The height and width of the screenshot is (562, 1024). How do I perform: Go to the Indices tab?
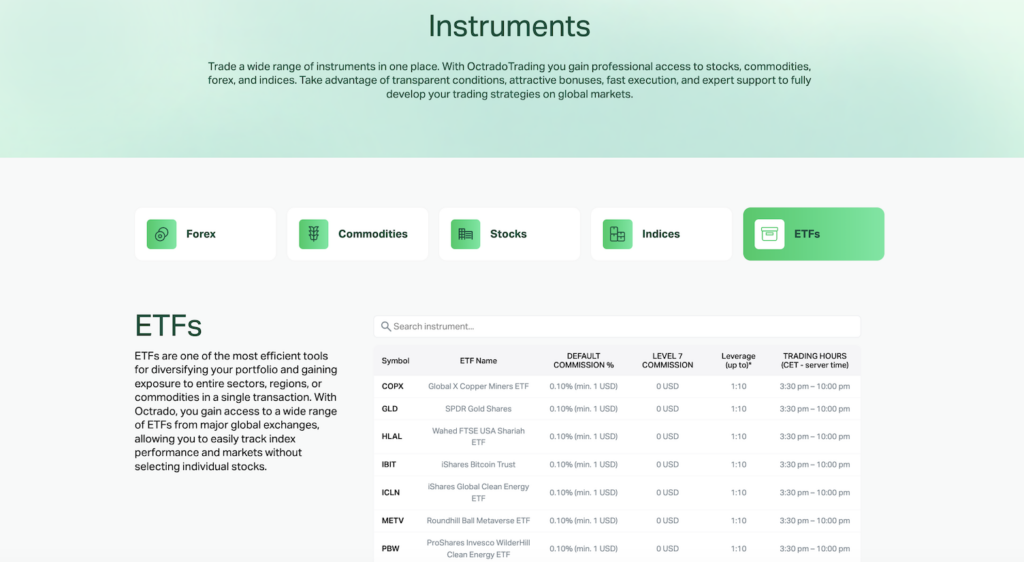coord(662,234)
